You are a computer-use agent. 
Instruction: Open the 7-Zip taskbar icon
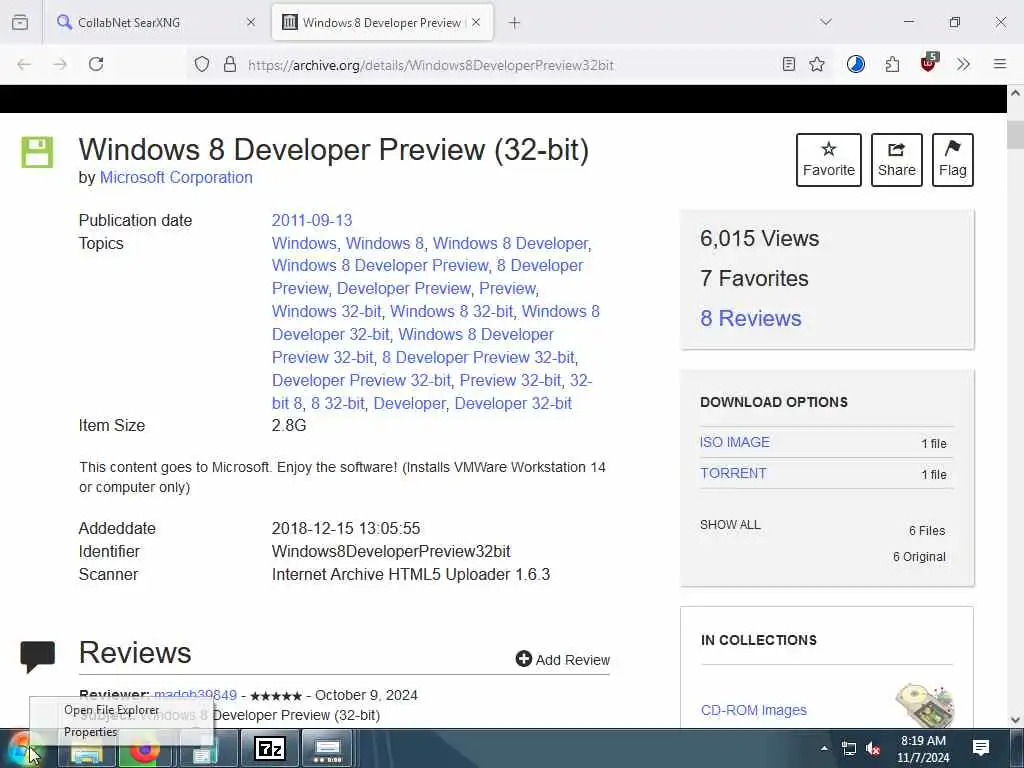coord(270,748)
